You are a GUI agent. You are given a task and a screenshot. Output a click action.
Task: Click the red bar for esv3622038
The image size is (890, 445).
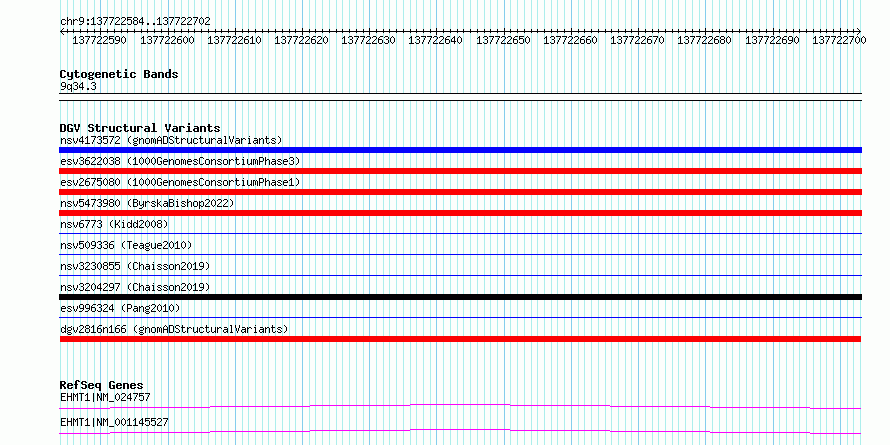pyautogui.click(x=460, y=171)
